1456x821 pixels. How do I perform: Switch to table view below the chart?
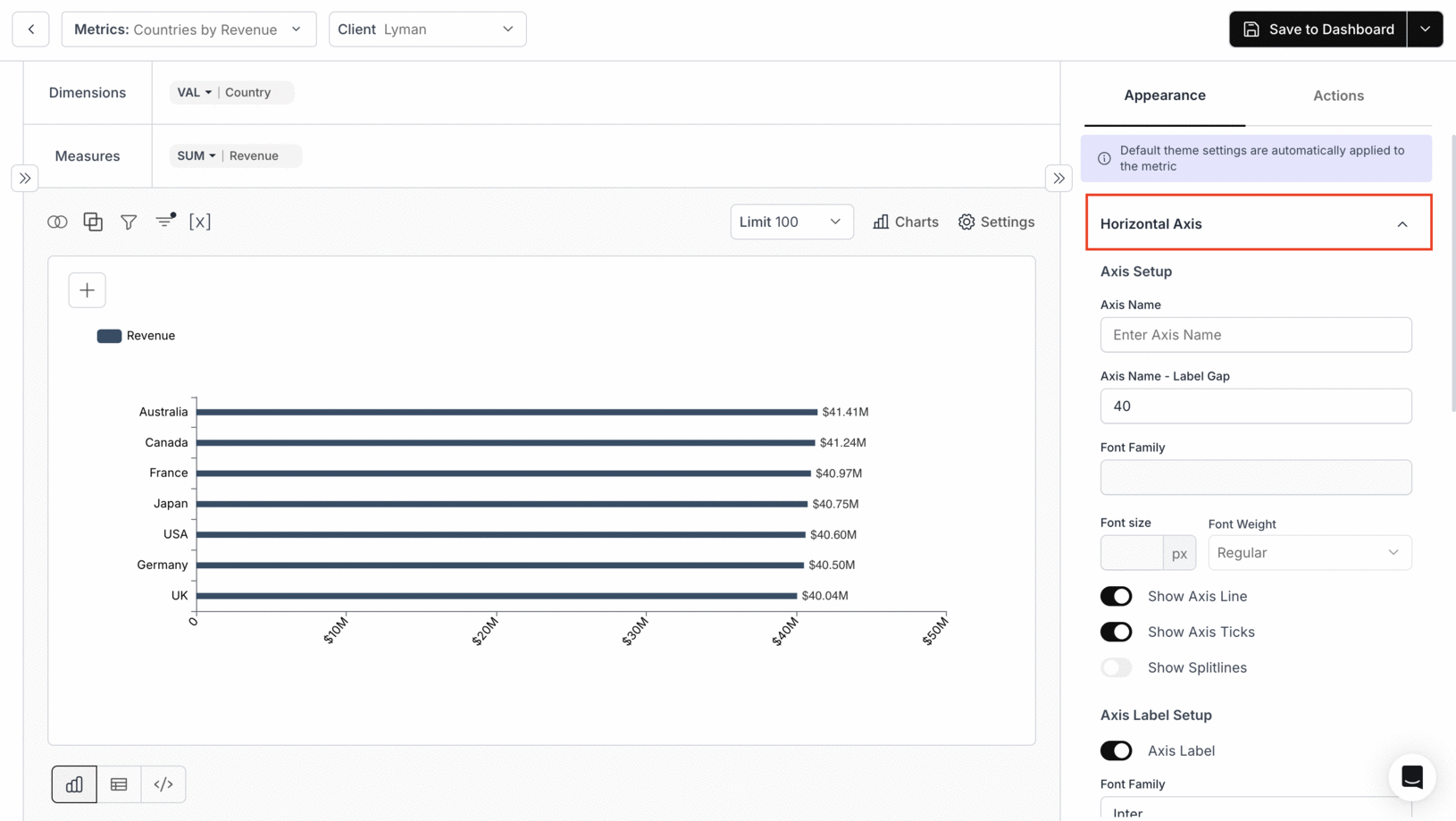pyautogui.click(x=118, y=783)
